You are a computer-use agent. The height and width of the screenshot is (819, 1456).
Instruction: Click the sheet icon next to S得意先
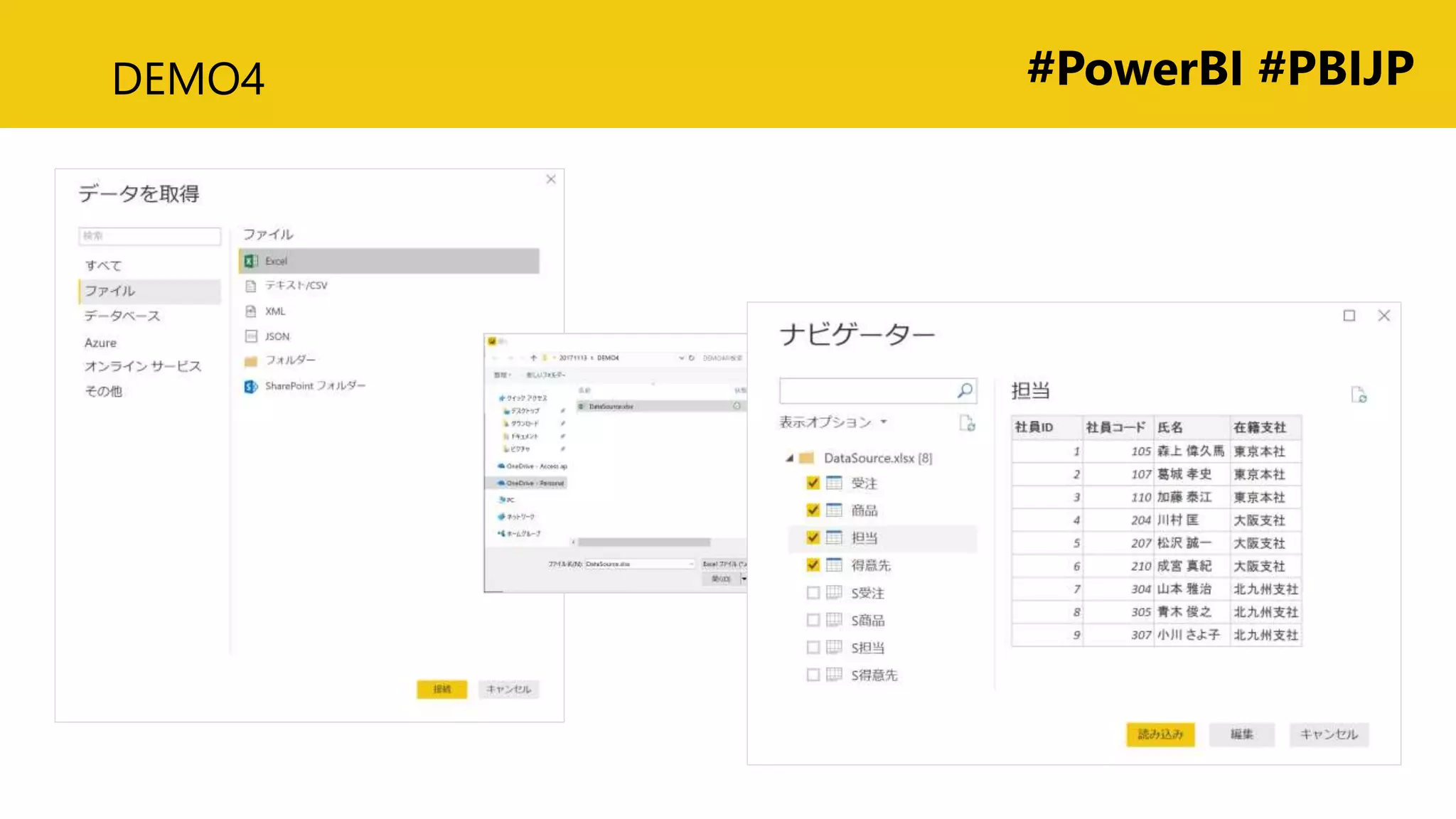tap(834, 675)
